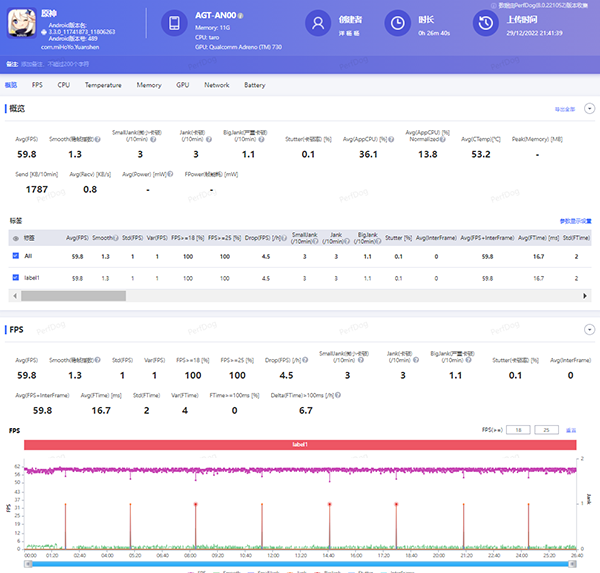
Task: Click the upload time history icon
Action: 484,23
